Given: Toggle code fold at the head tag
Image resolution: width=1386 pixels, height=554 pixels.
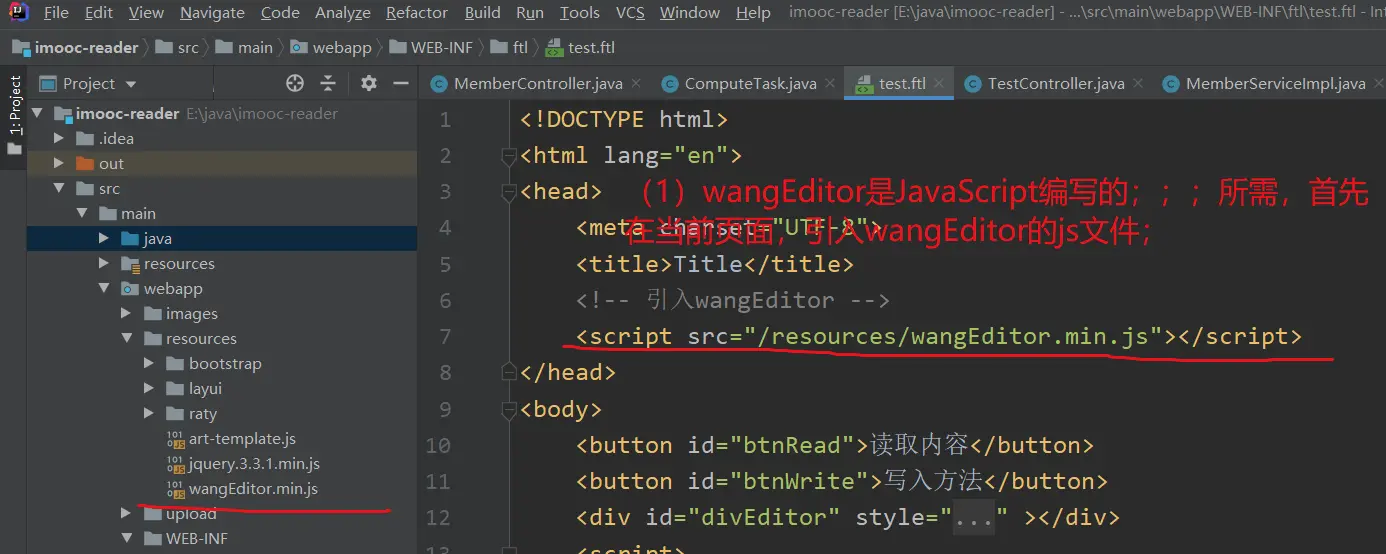Looking at the screenshot, I should 508,192.
